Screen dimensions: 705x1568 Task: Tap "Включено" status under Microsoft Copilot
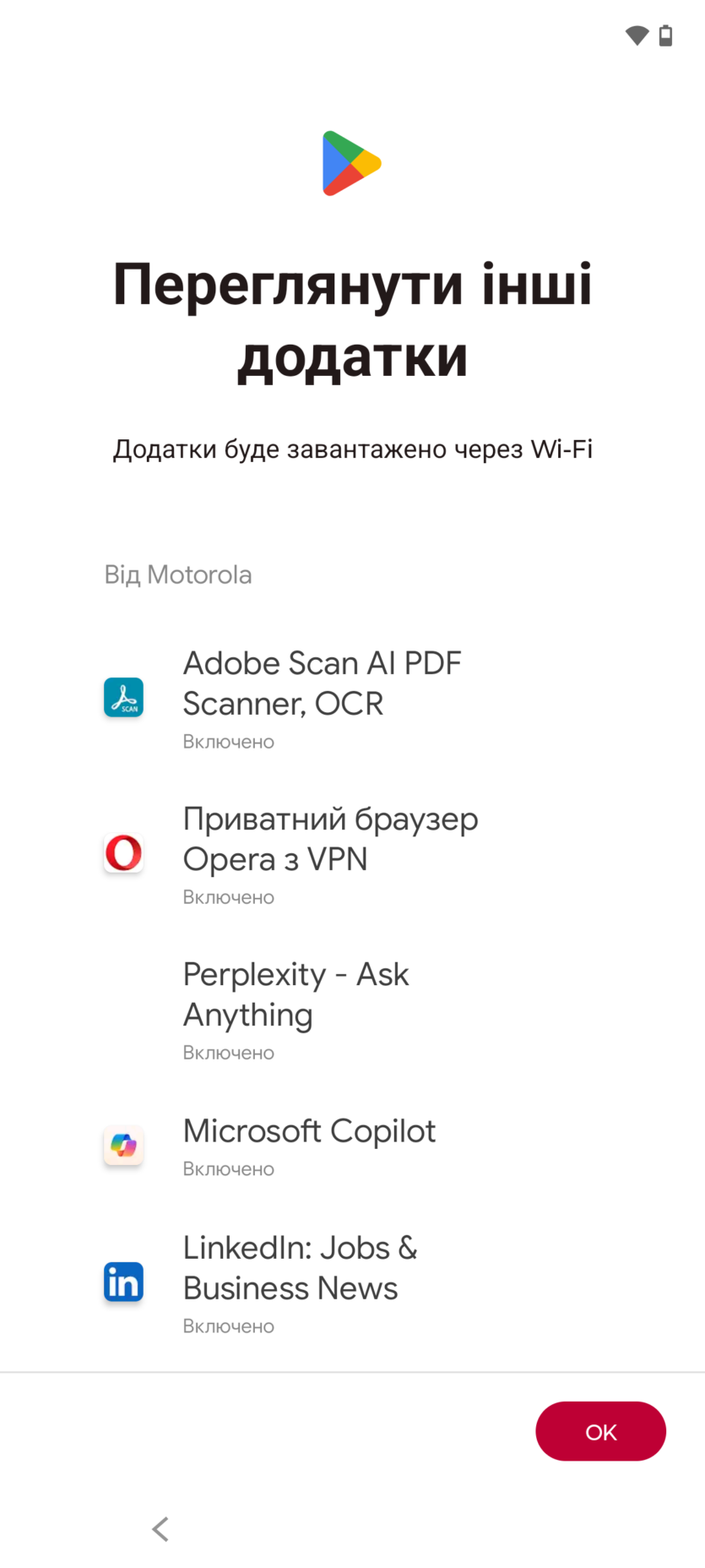(229, 1169)
